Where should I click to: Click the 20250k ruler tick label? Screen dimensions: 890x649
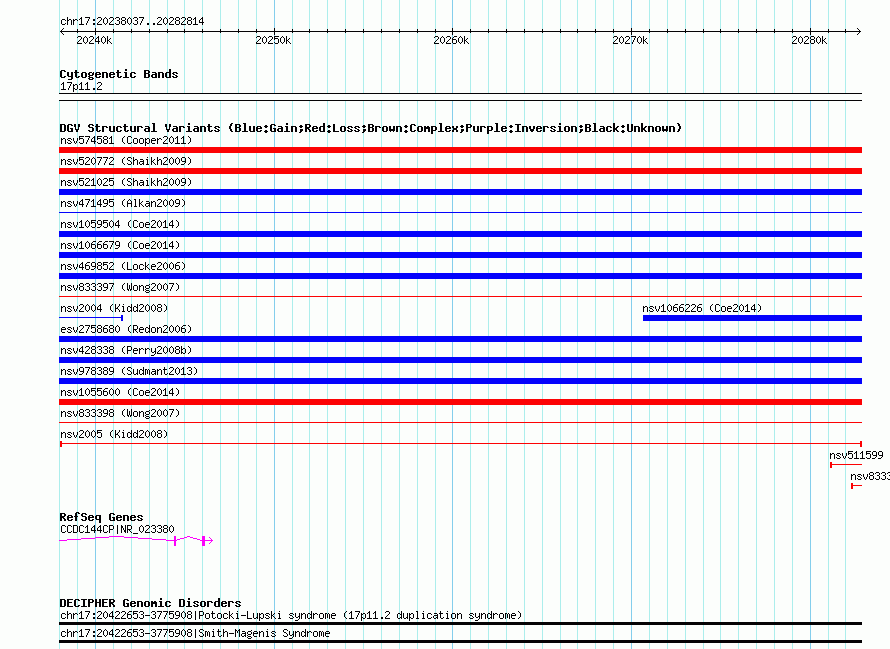point(273,40)
